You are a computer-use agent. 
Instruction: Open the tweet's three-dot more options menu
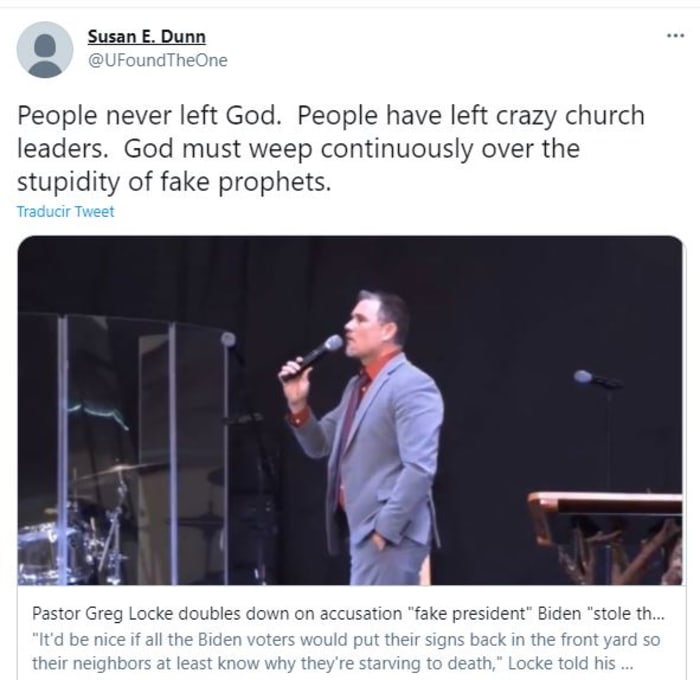675,35
